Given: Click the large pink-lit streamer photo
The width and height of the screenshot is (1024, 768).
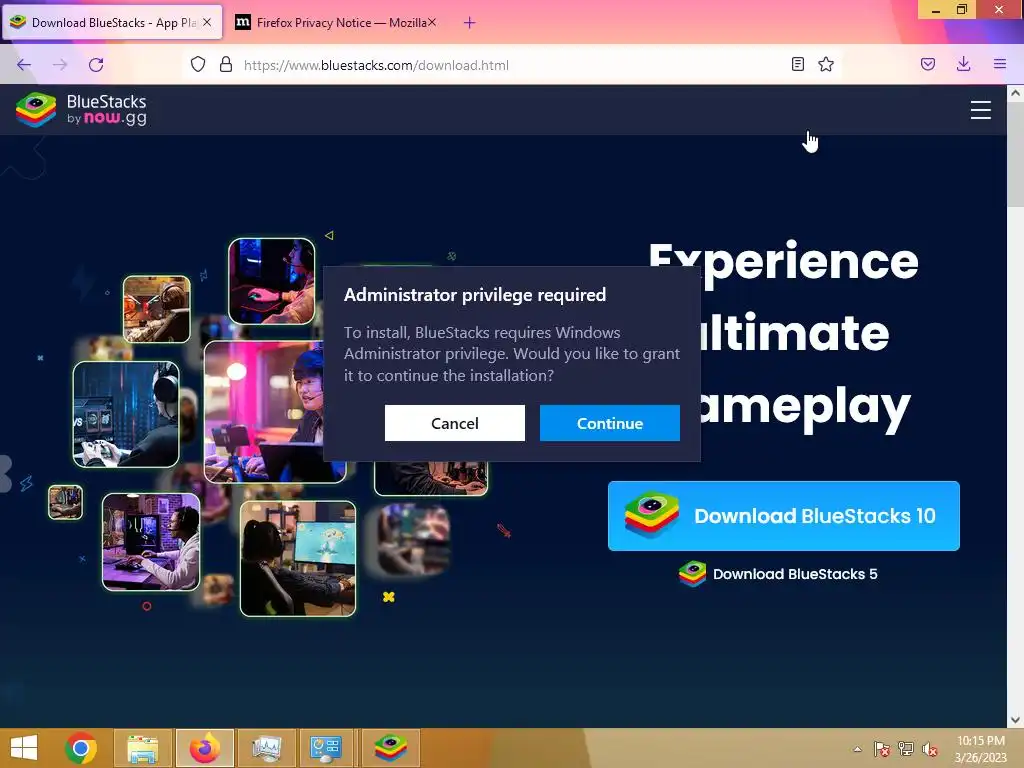Looking at the screenshot, I should [264, 411].
